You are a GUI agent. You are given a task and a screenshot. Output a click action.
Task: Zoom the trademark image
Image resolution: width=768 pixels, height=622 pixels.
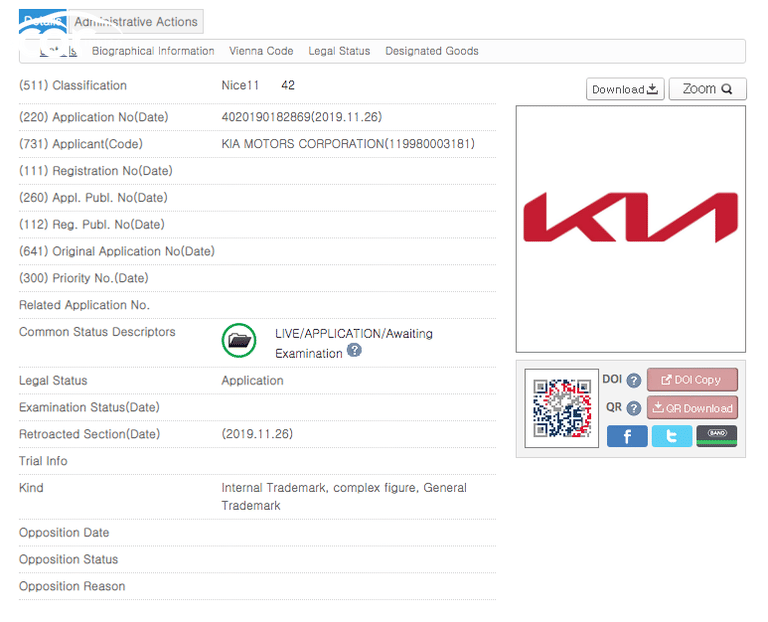click(x=707, y=89)
